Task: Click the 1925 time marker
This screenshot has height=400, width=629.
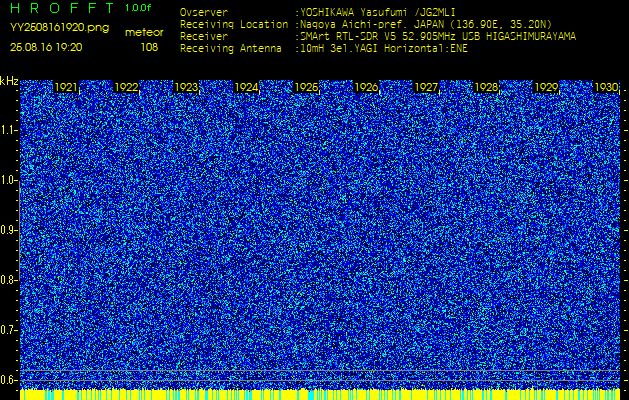Action: click(306, 87)
